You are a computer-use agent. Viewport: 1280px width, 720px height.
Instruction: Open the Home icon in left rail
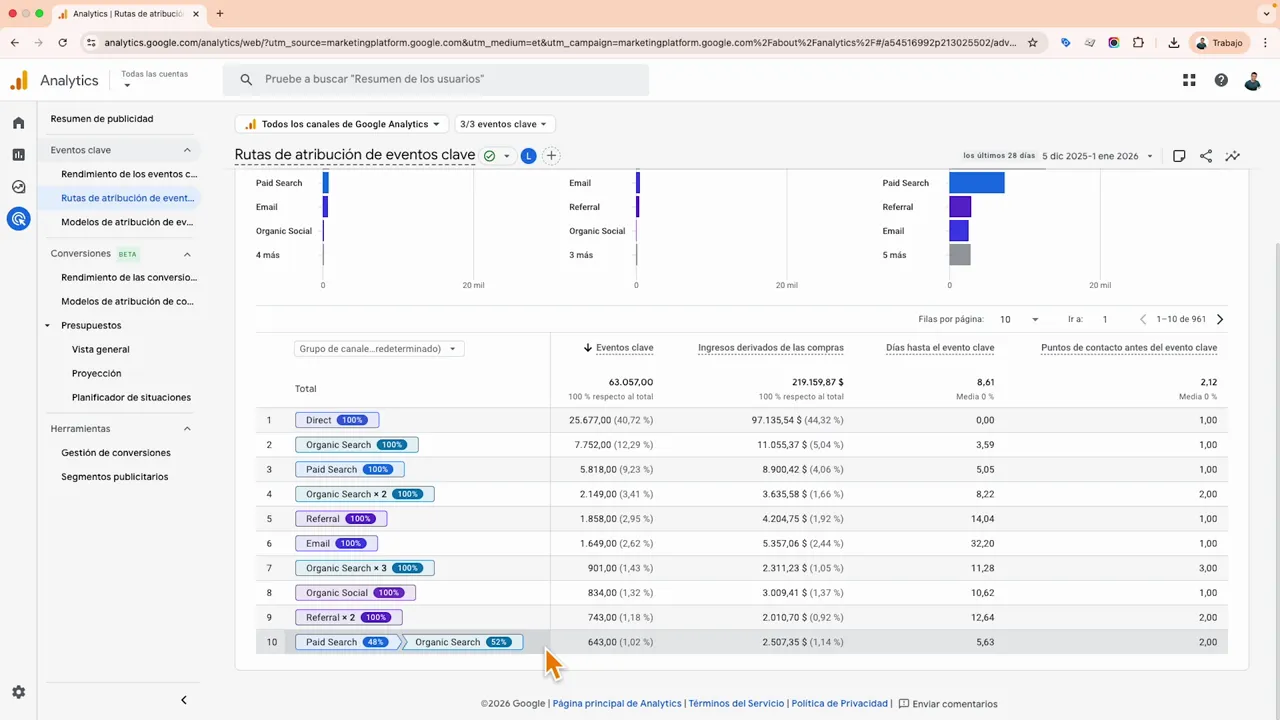click(x=18, y=123)
